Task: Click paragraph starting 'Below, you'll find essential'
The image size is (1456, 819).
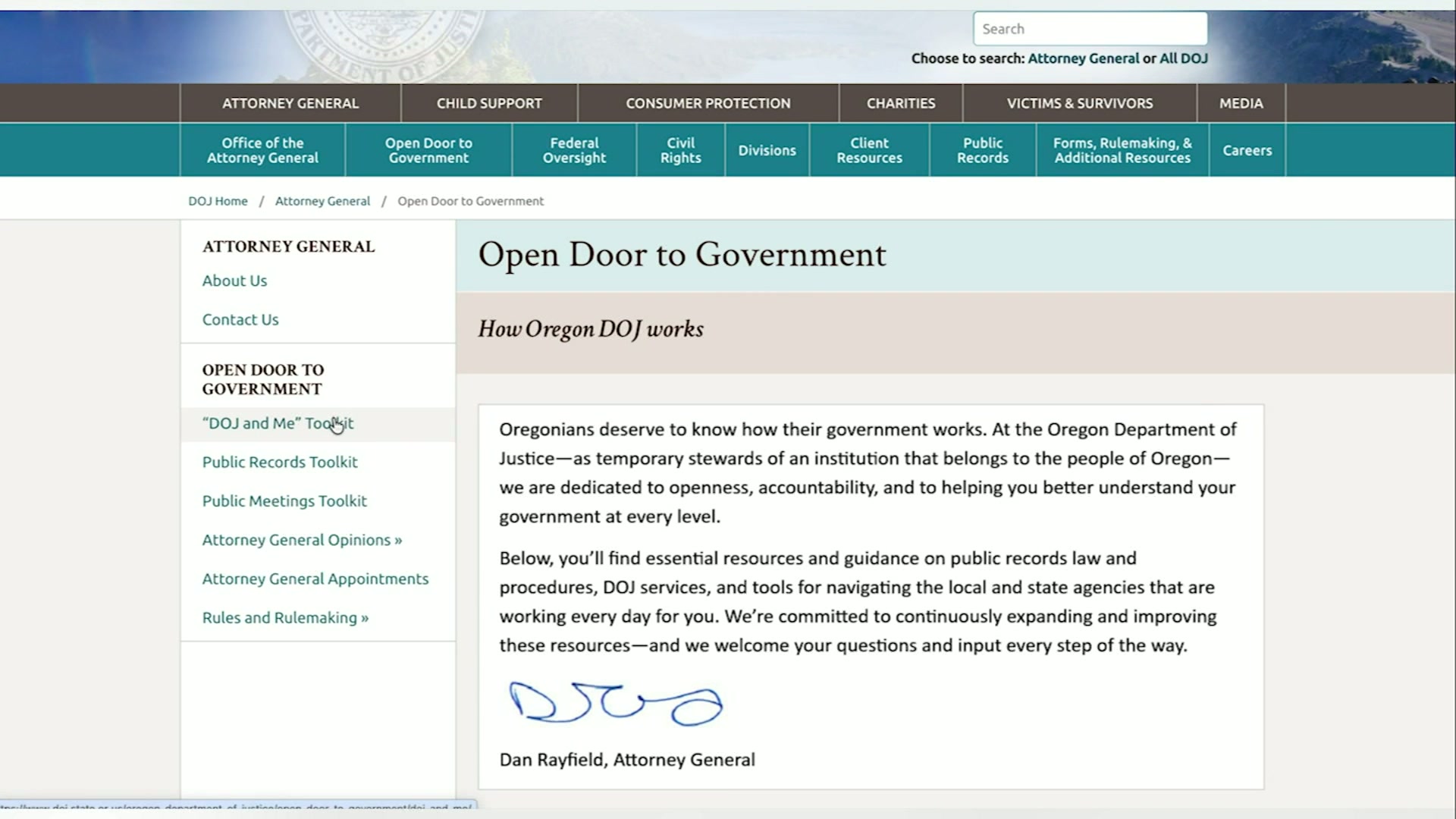Action: [x=858, y=602]
